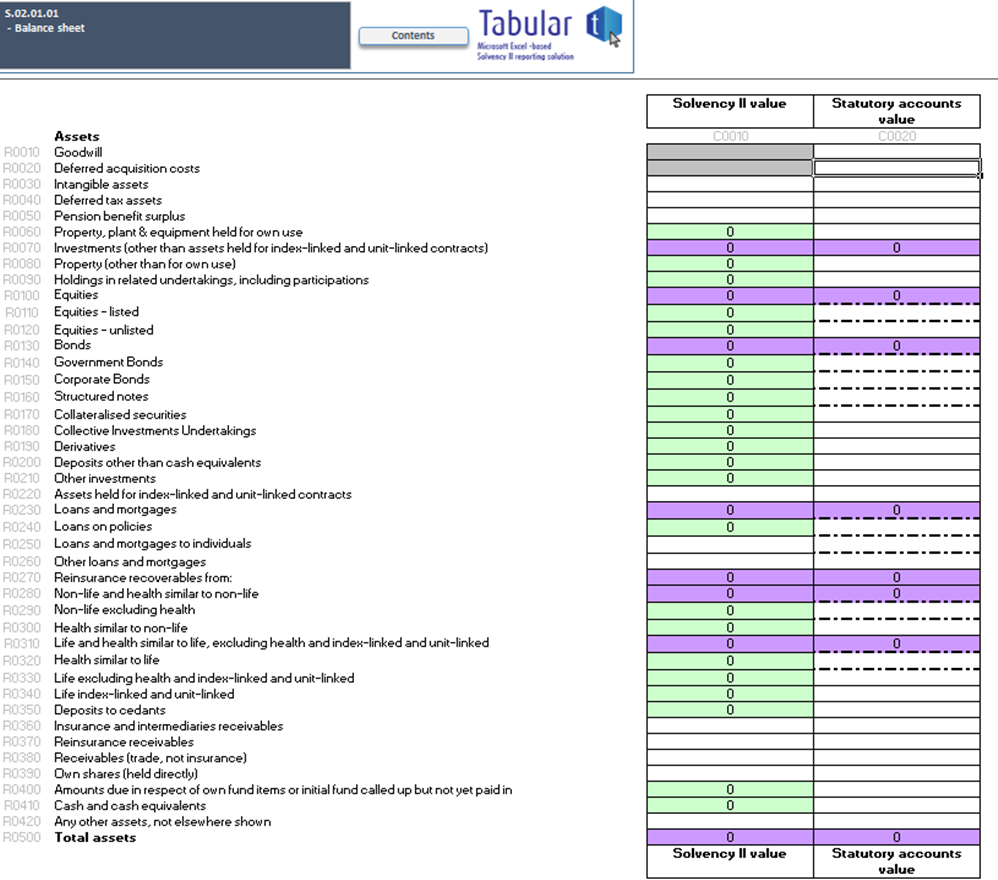Click the Deferred acquisition costs statutory value cell
This screenshot has height=880, width=998.
point(895,168)
